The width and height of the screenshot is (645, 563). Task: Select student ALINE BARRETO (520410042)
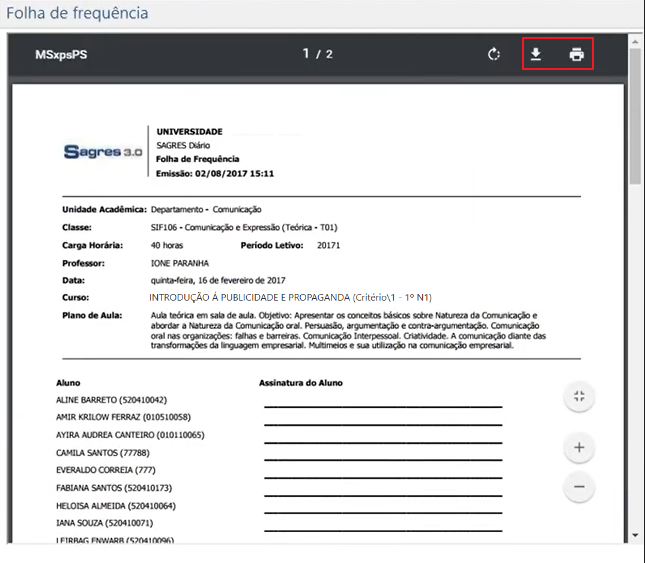coord(111,400)
